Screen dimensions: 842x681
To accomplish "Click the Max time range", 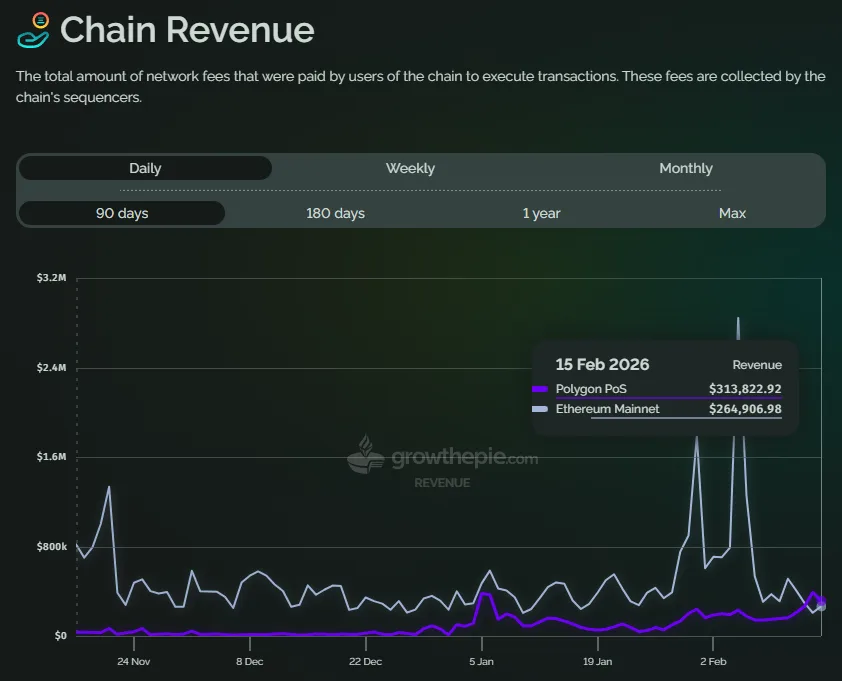I will (732, 213).
